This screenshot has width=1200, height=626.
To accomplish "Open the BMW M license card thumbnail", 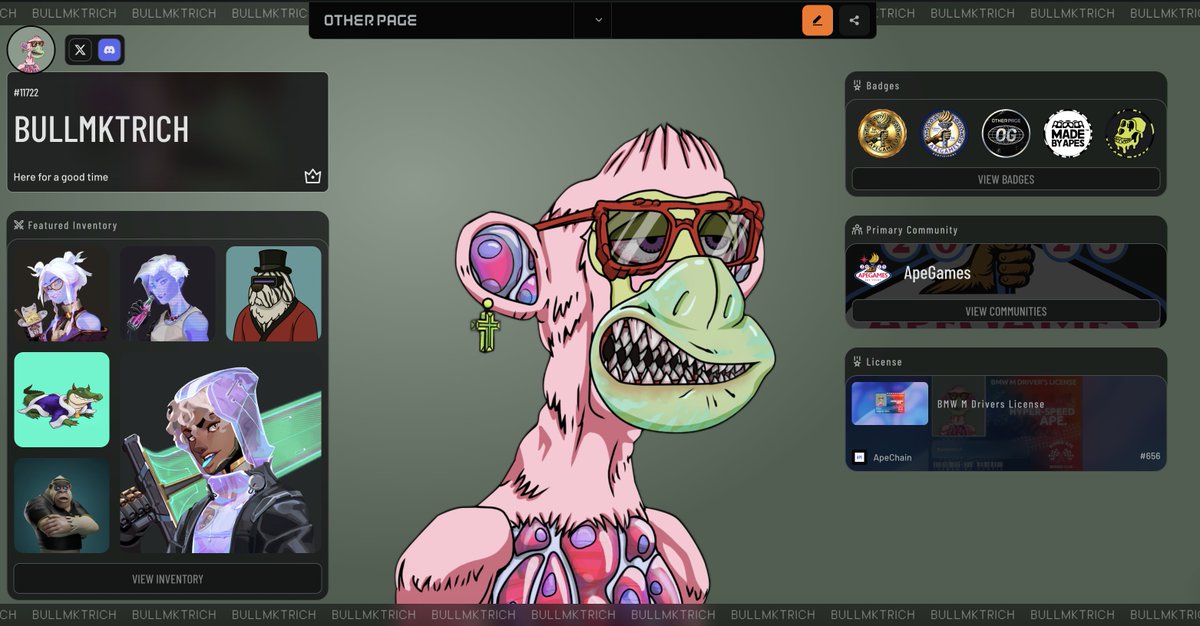I will click(890, 403).
